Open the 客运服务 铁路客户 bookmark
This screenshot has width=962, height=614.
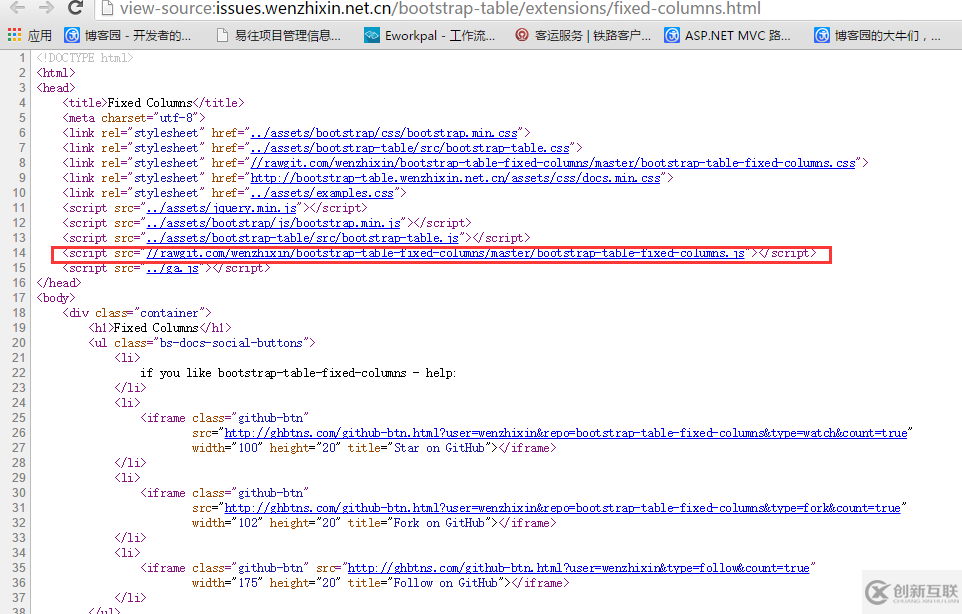click(x=583, y=36)
